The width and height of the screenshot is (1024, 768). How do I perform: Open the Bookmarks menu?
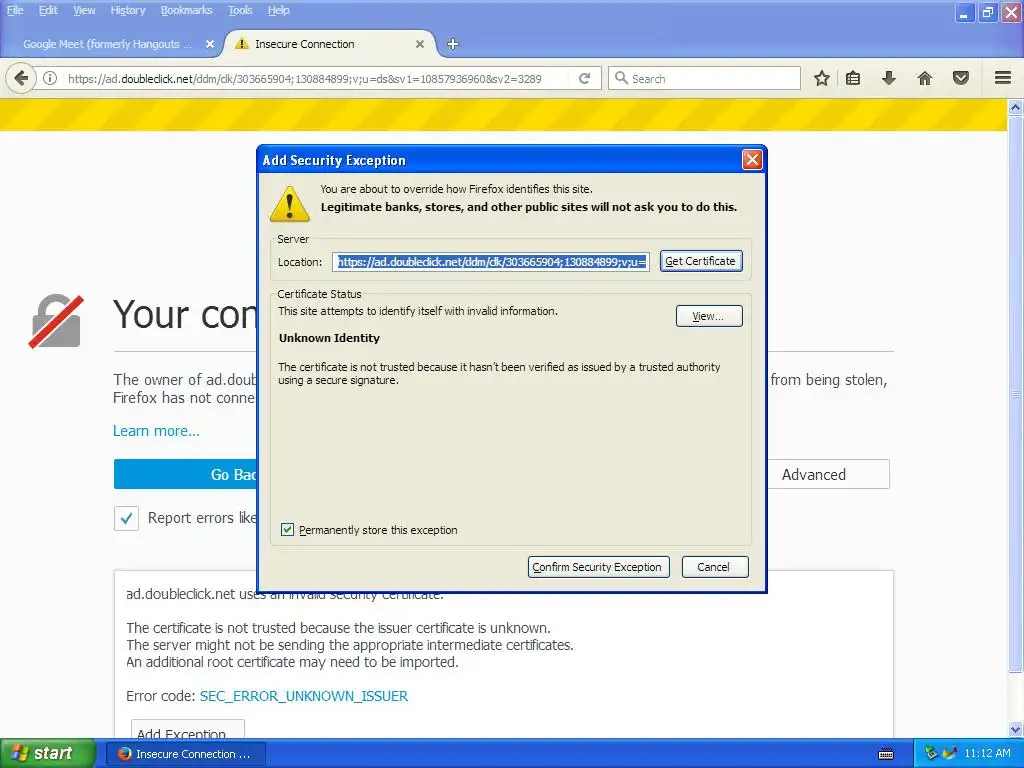(186, 10)
